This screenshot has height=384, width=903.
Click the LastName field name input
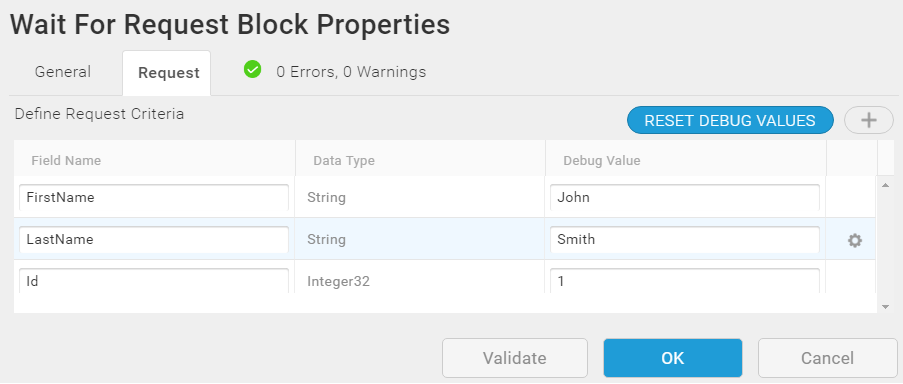click(154, 239)
